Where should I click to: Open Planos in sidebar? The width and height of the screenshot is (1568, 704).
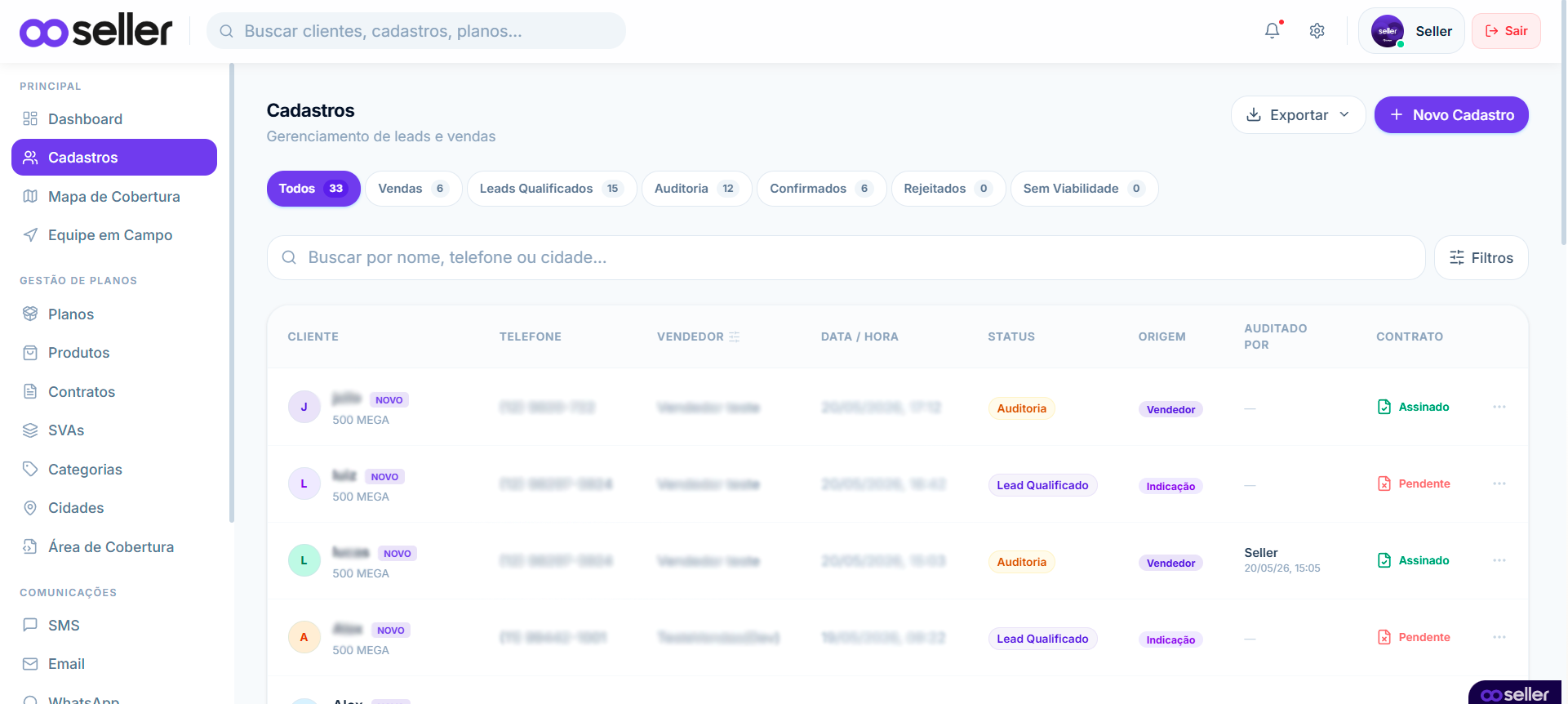pyautogui.click(x=114, y=314)
